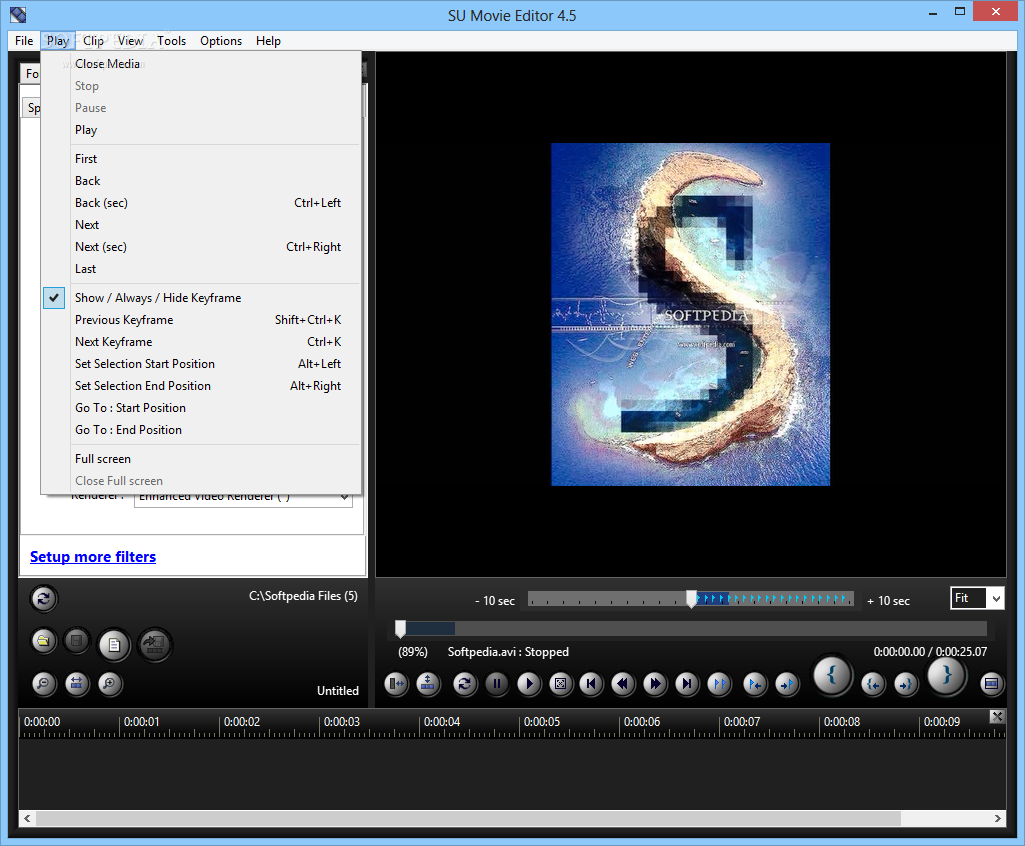Open the Options menu
Screen dimensions: 1025x846
221,41
